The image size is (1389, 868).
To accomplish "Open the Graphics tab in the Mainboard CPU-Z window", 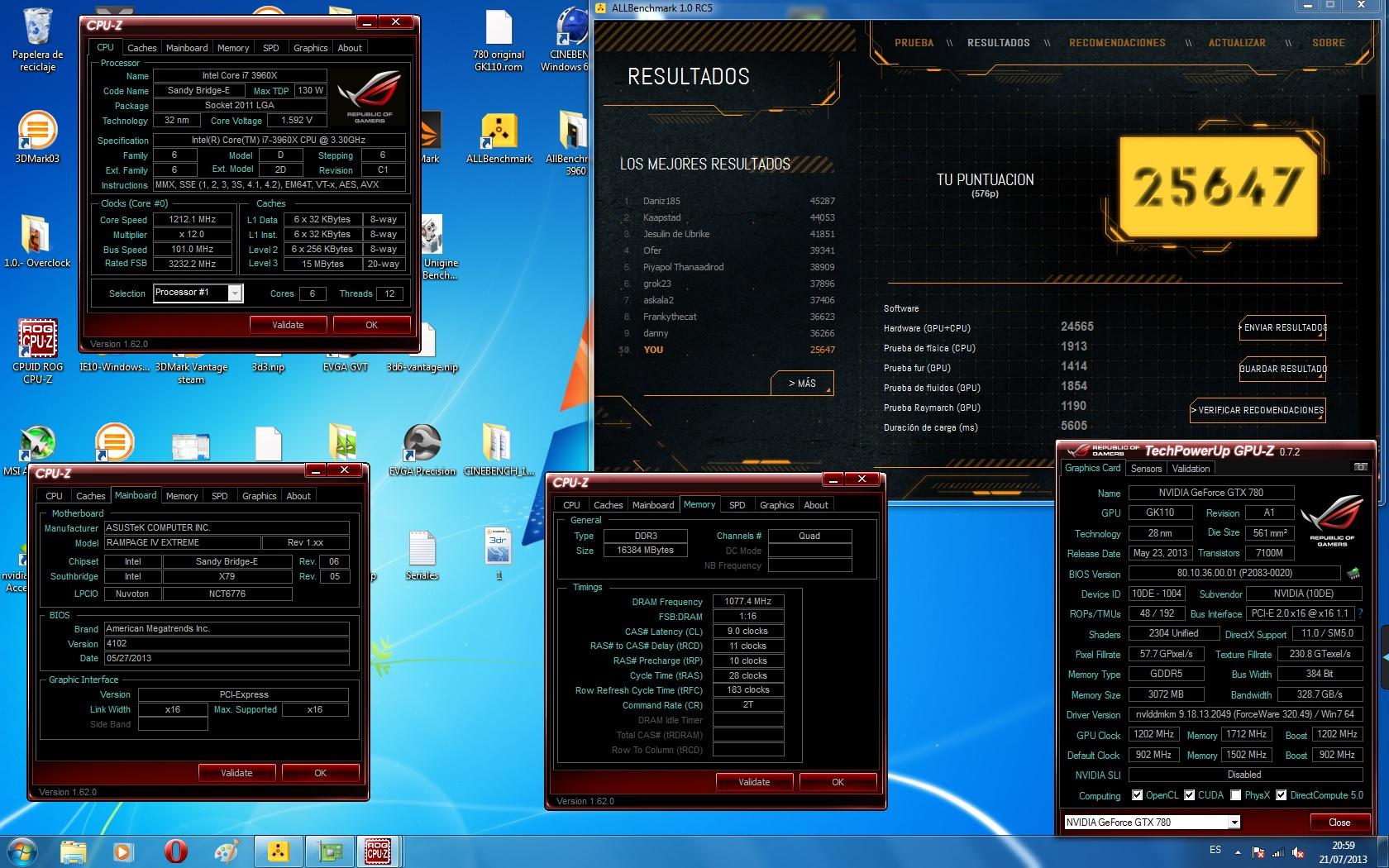I will (x=259, y=496).
